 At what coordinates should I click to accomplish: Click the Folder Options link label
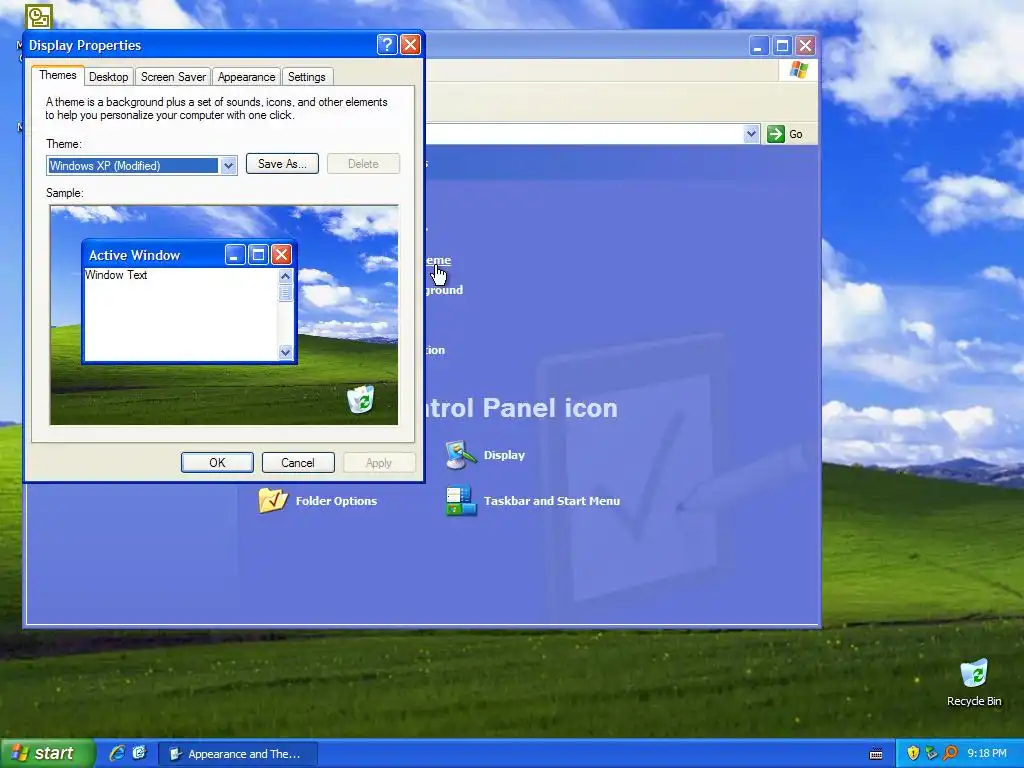tap(336, 501)
